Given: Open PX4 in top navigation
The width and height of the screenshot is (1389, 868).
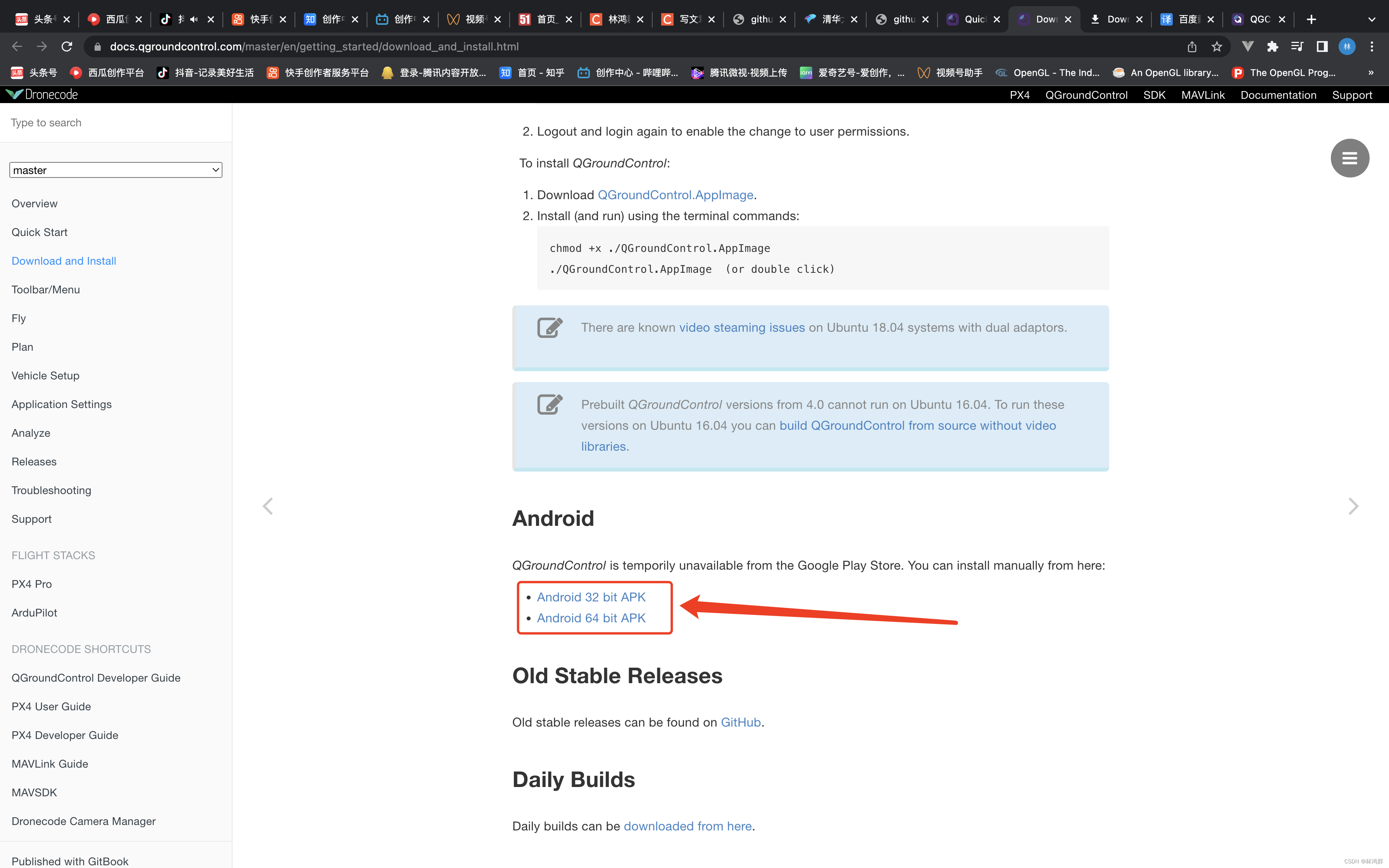Looking at the screenshot, I should (1019, 95).
